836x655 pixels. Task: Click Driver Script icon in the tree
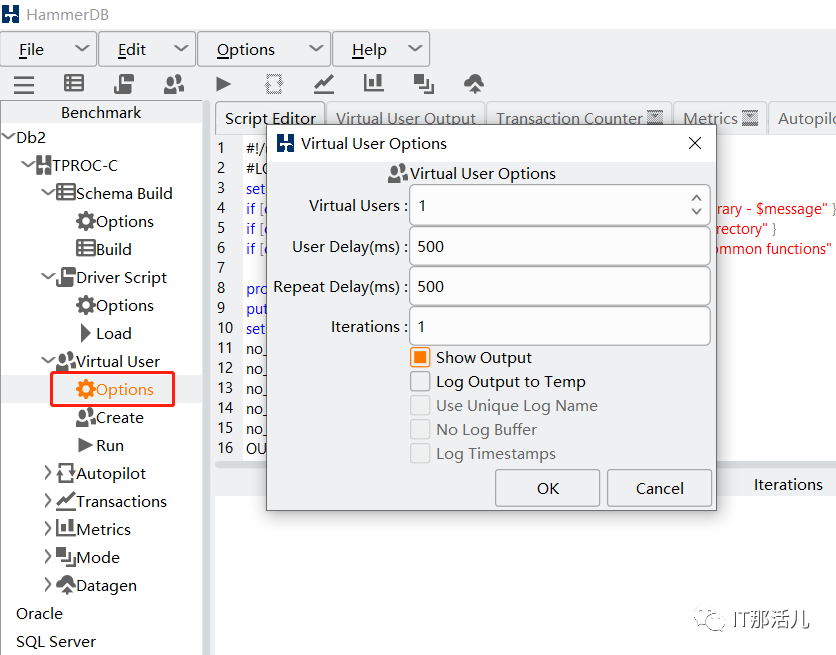[x=66, y=277]
